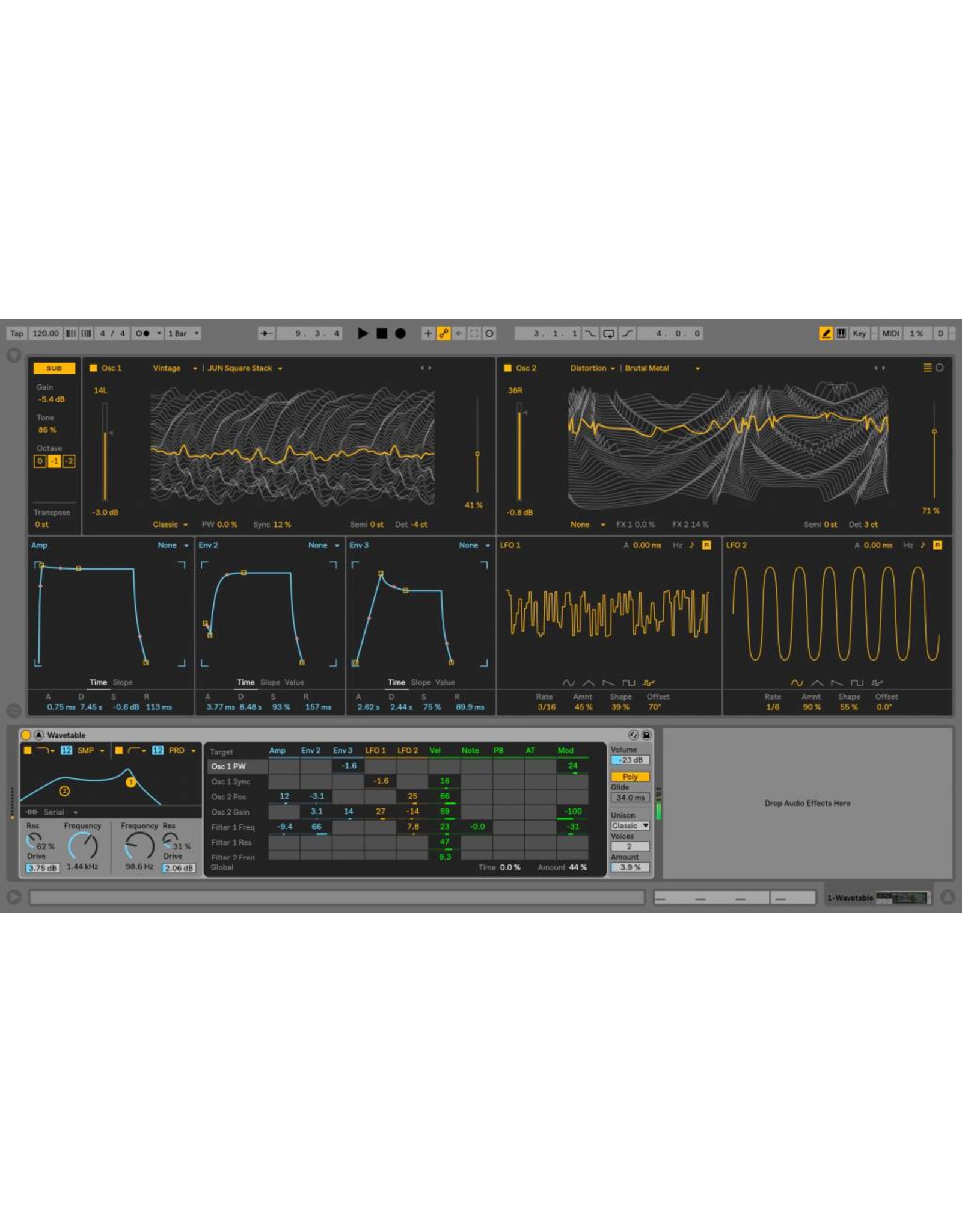Open the Osc 1 Vintage category dropdown
This screenshot has height=1232, width=962.
tap(174, 368)
